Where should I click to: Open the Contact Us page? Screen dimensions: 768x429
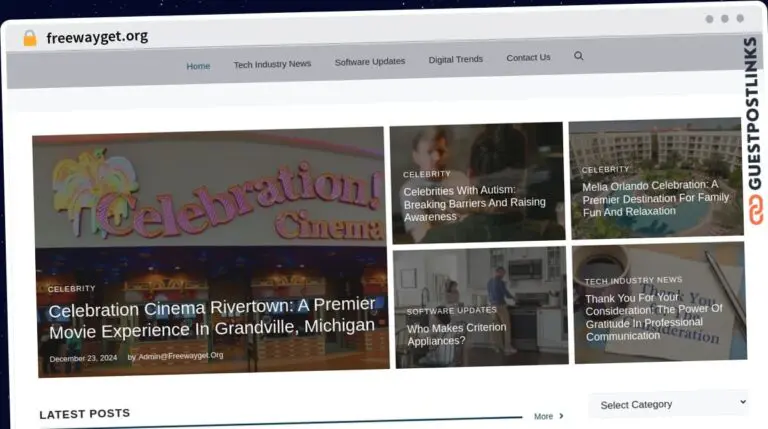[528, 57]
